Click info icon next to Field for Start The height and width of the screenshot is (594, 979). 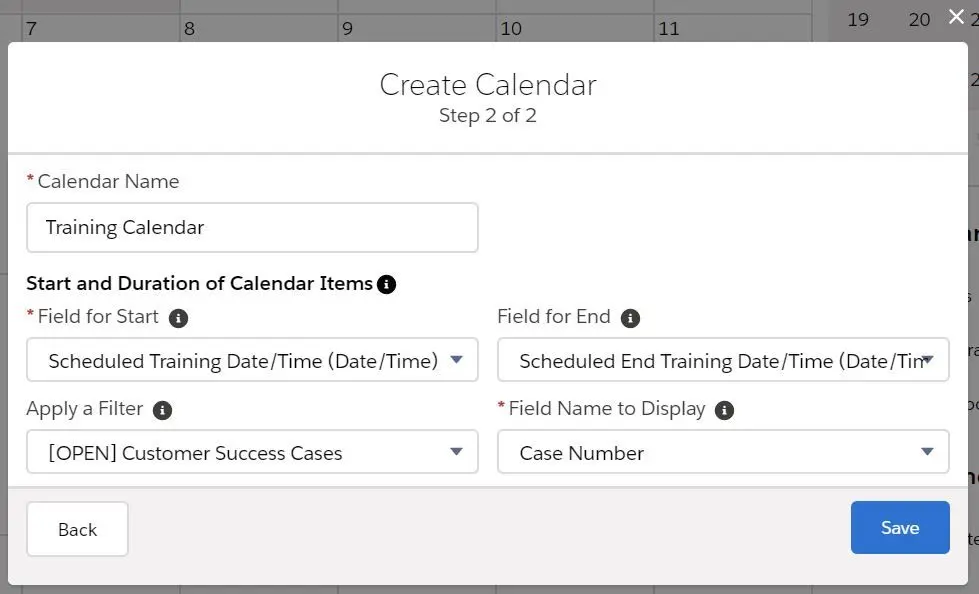click(179, 318)
